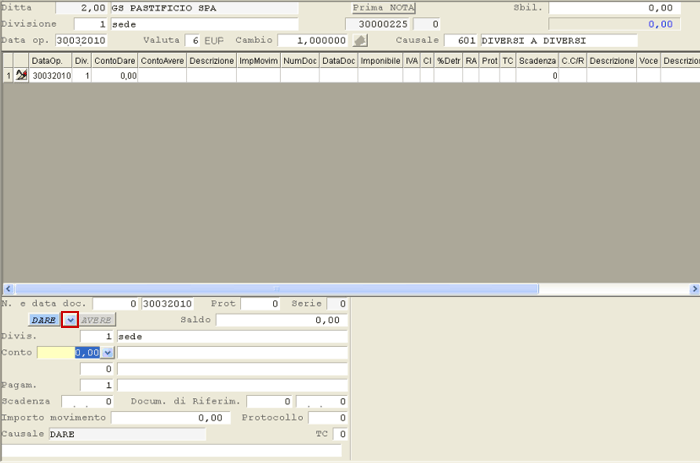The height and width of the screenshot is (463, 700).
Task: Click the Imponibile column header
Action: pyautogui.click(x=380, y=61)
